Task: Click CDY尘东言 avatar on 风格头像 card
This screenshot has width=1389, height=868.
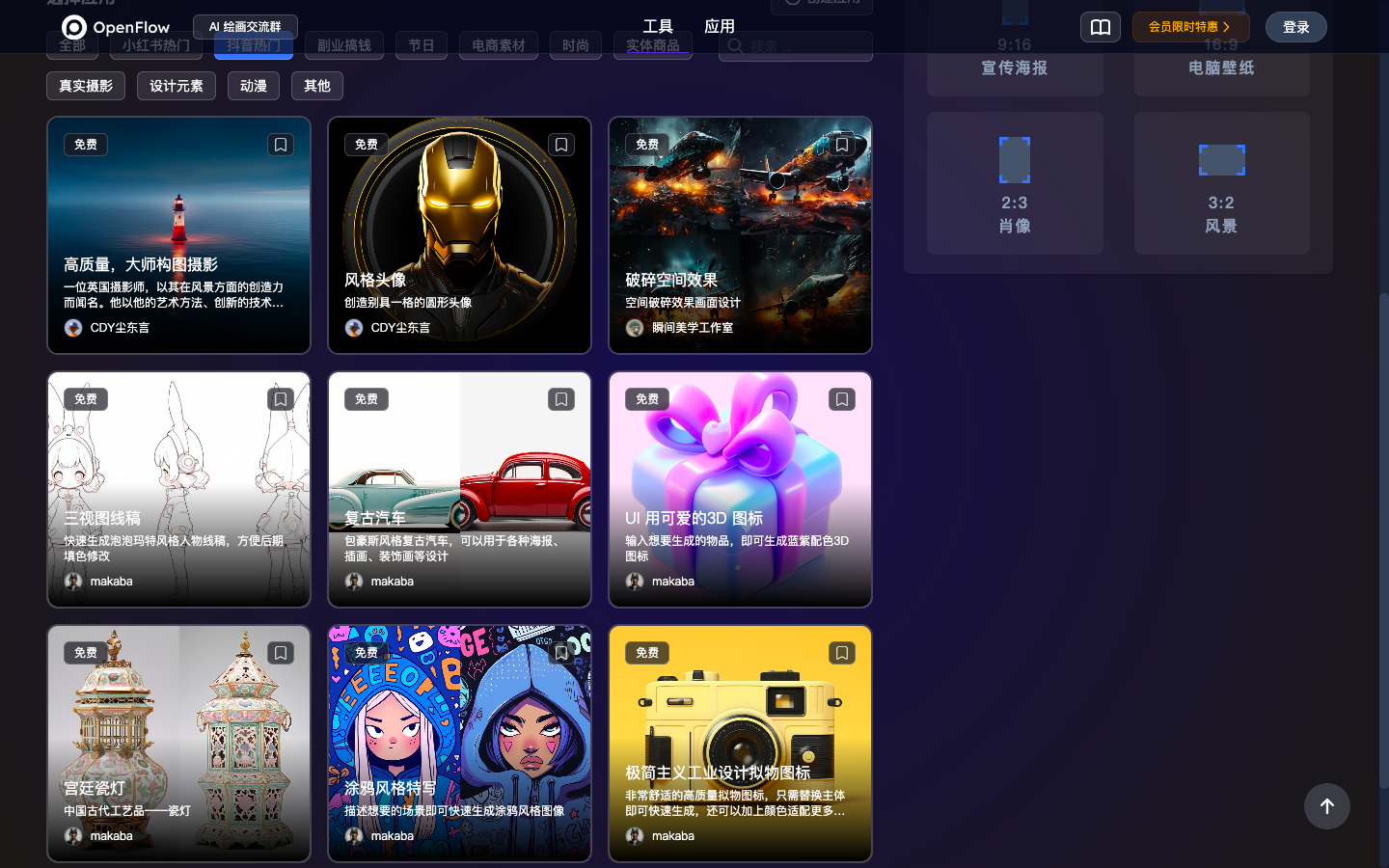Action: click(x=354, y=328)
